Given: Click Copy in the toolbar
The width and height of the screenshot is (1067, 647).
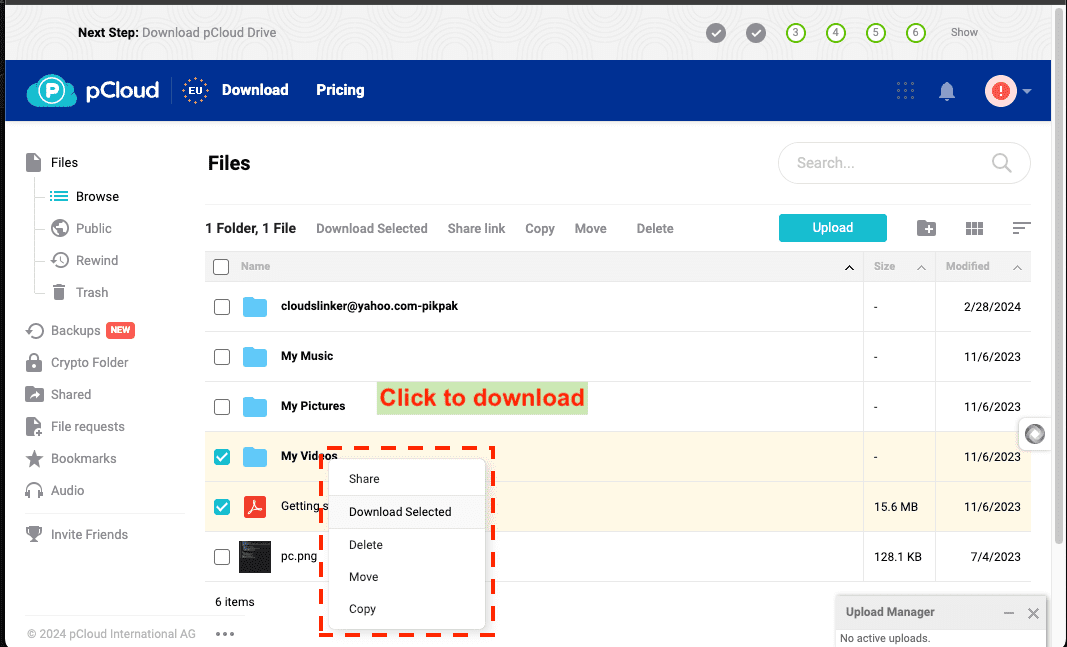Looking at the screenshot, I should (540, 229).
